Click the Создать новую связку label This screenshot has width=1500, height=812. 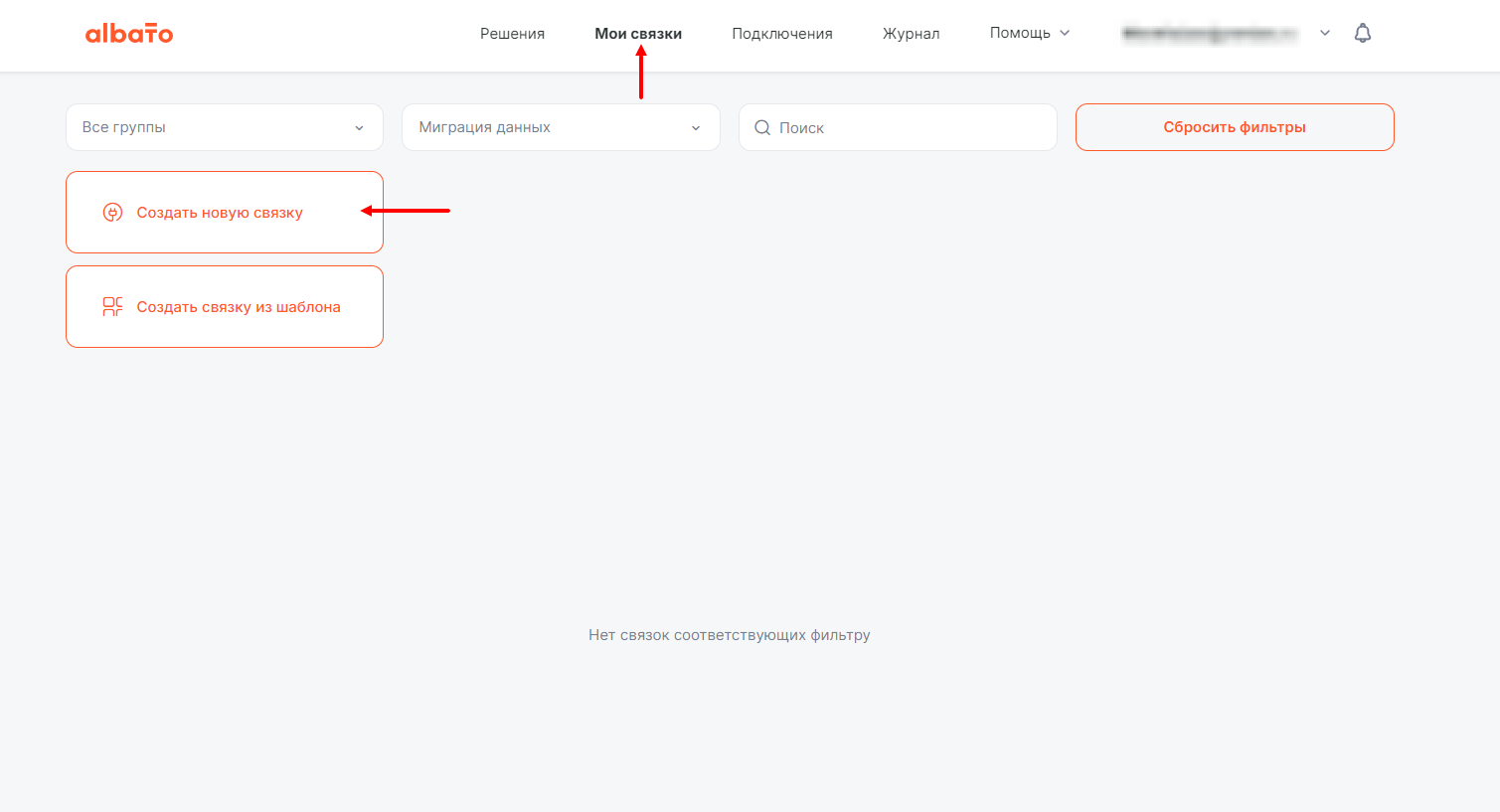click(x=220, y=213)
